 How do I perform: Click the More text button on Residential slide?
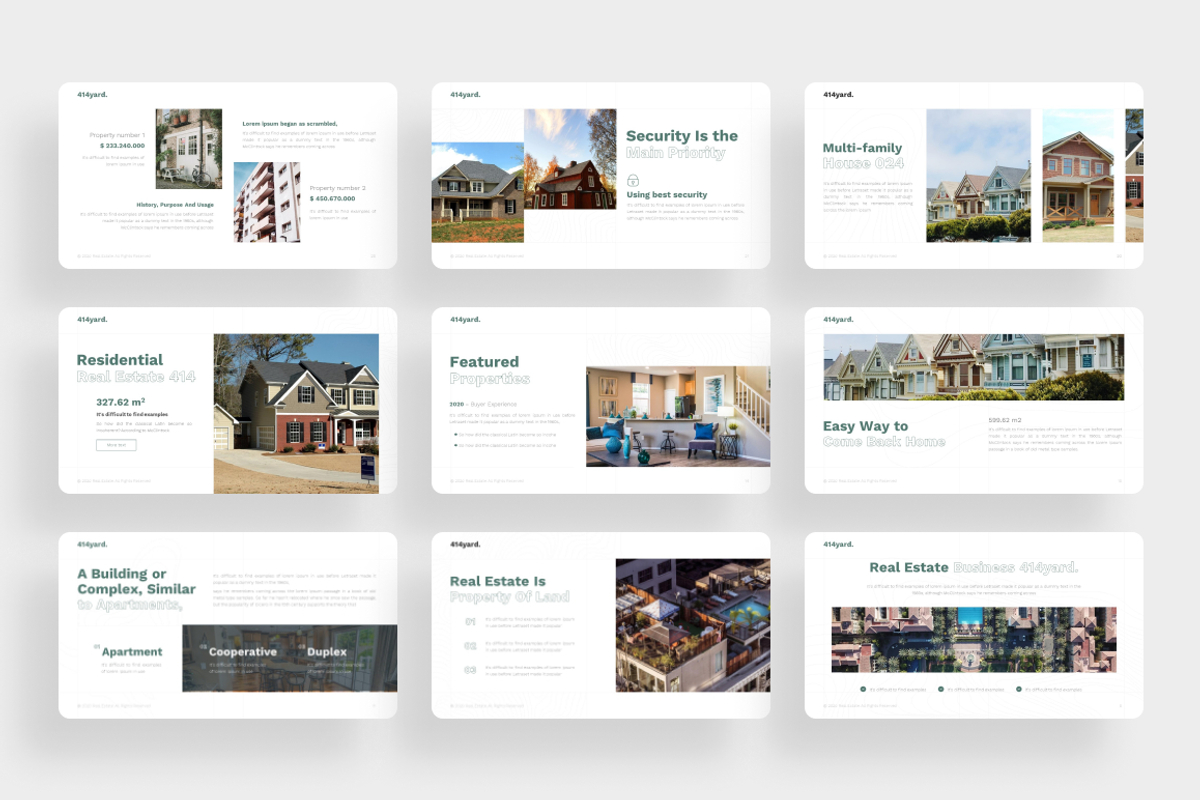click(116, 445)
